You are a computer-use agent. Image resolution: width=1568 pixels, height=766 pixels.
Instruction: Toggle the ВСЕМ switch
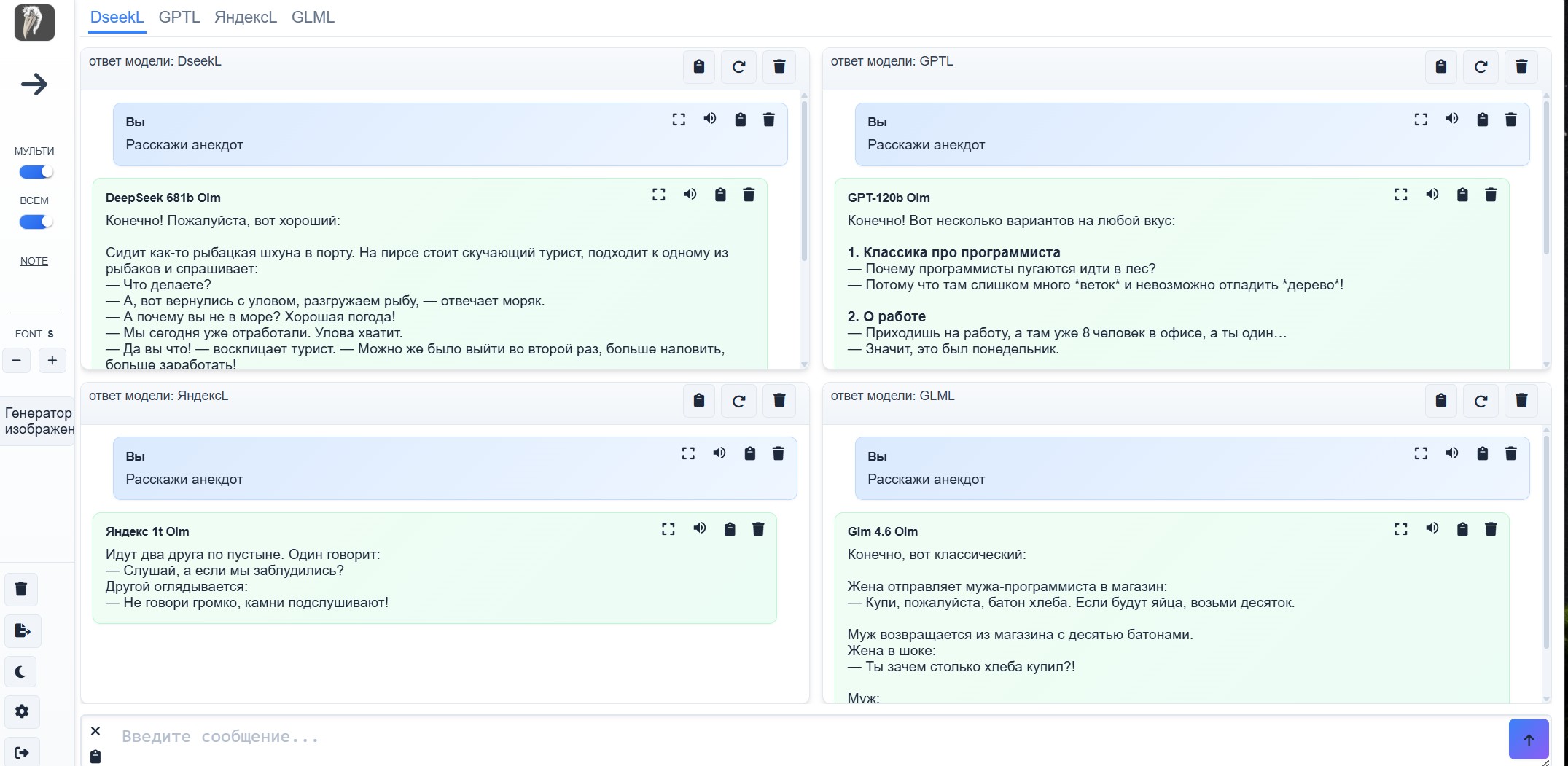pos(36,222)
